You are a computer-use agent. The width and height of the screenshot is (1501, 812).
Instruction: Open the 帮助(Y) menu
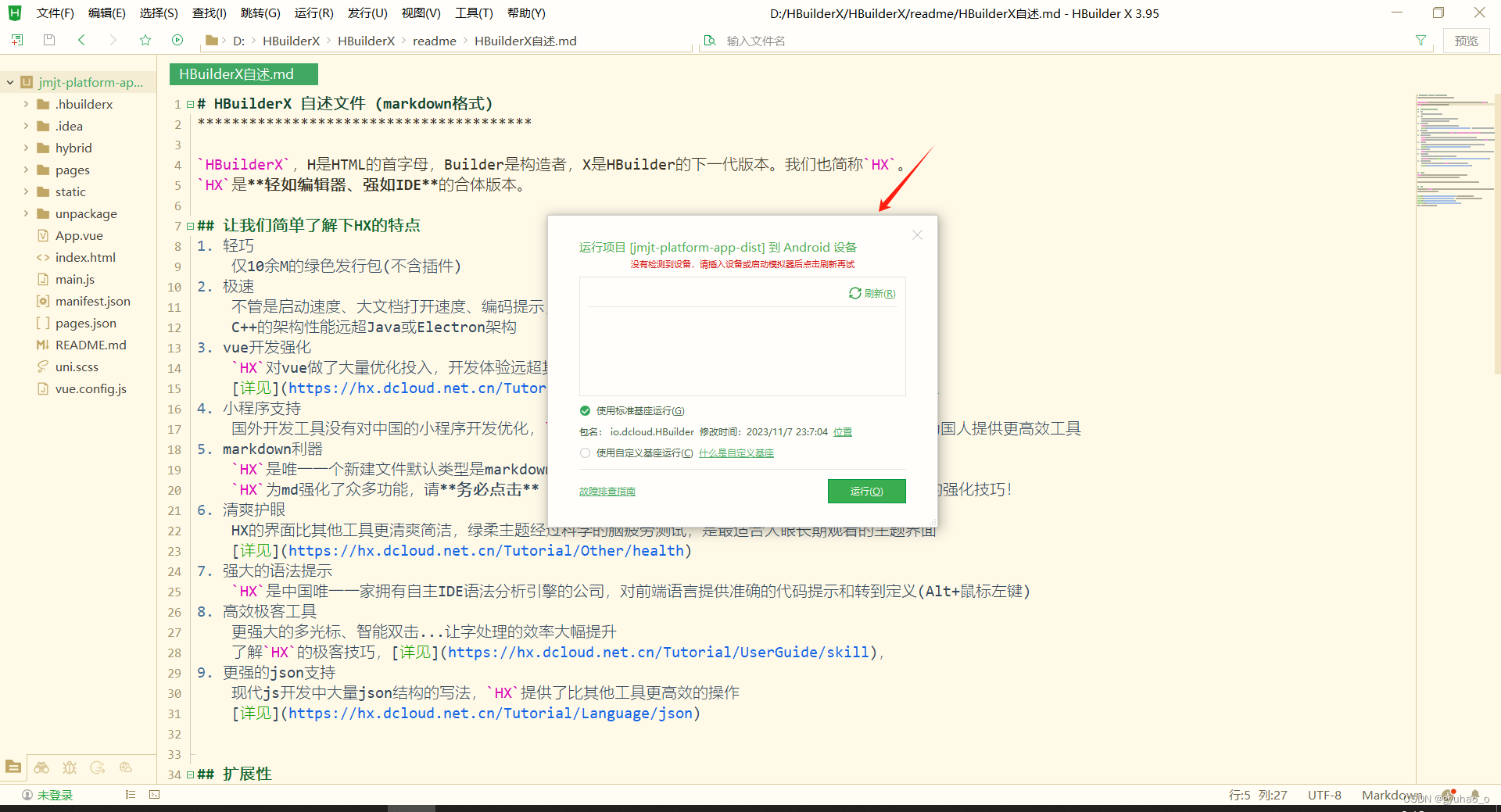coord(526,13)
